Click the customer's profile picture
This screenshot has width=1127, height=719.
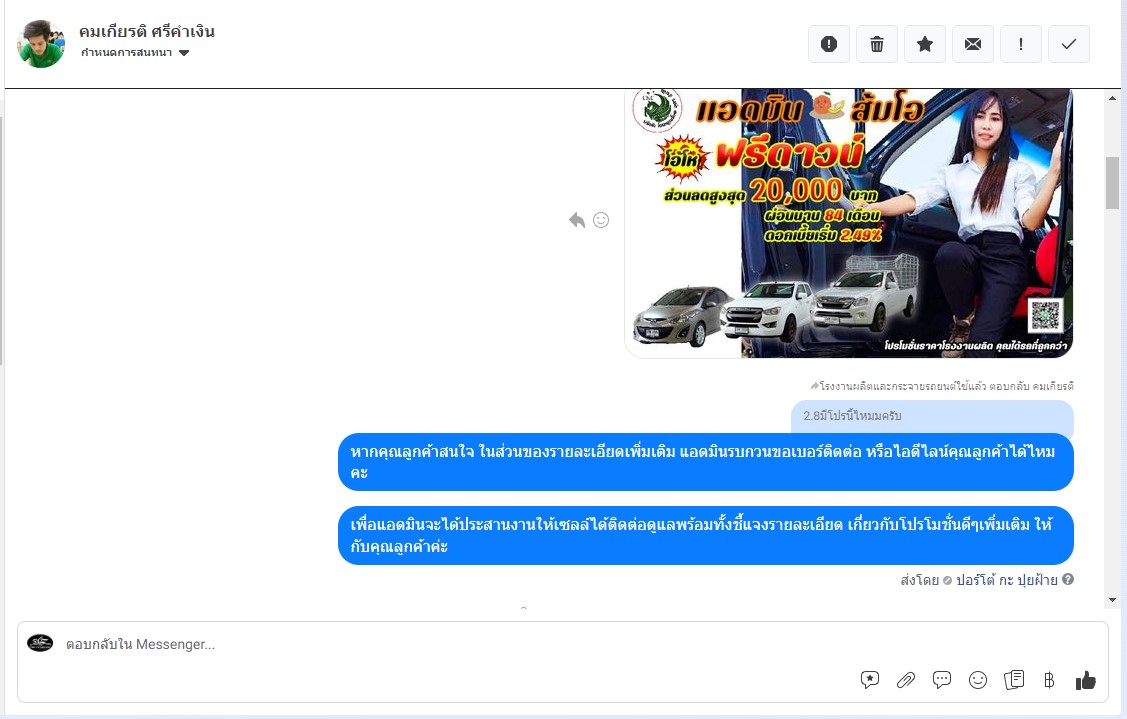tap(41, 43)
